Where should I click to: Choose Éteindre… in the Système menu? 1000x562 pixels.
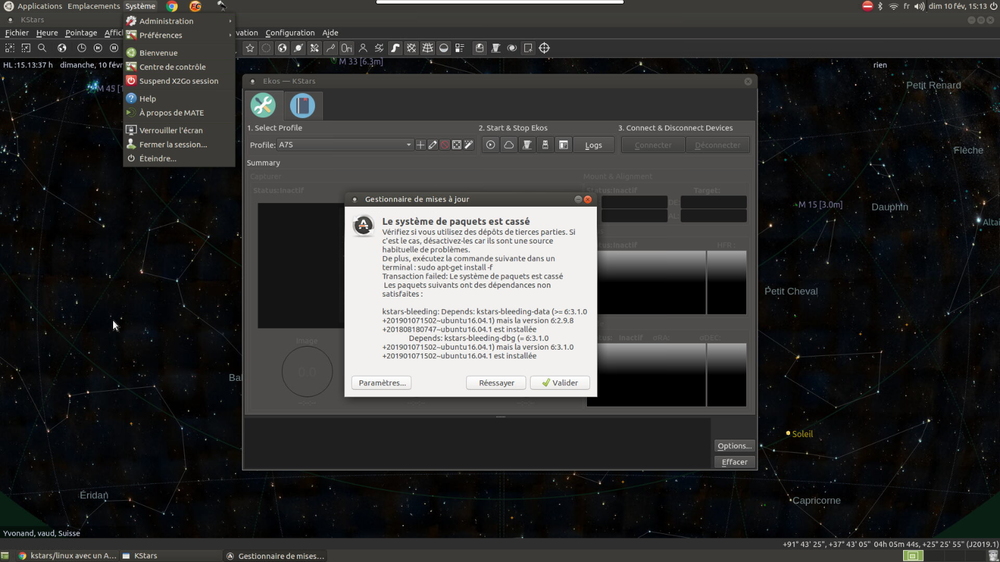[x=179, y=158]
